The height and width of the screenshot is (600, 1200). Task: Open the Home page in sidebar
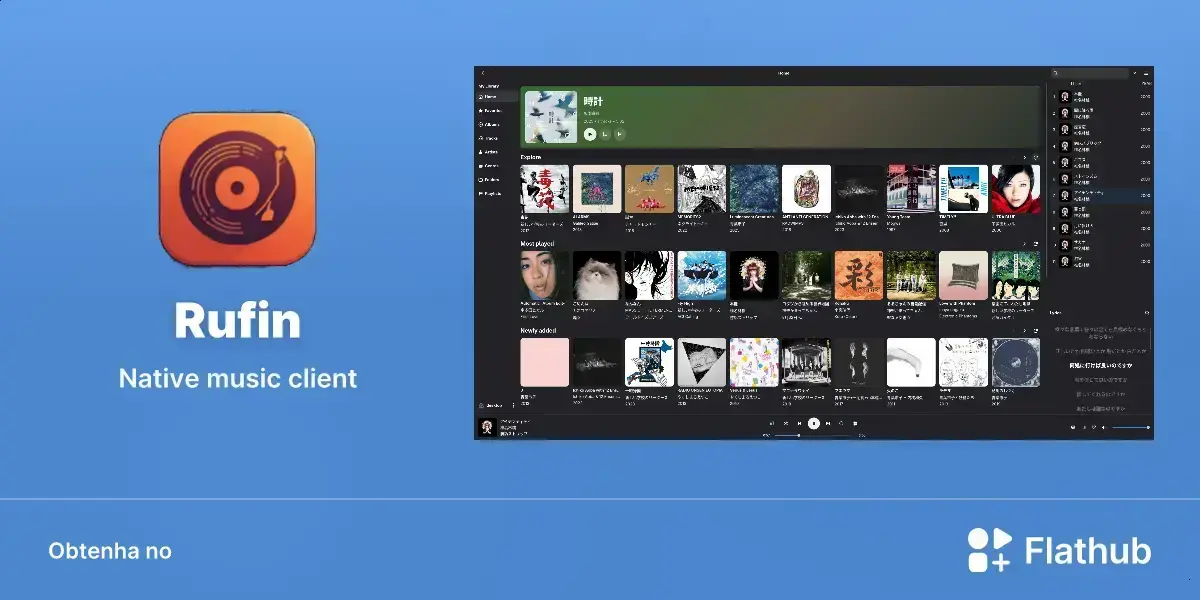(497, 97)
